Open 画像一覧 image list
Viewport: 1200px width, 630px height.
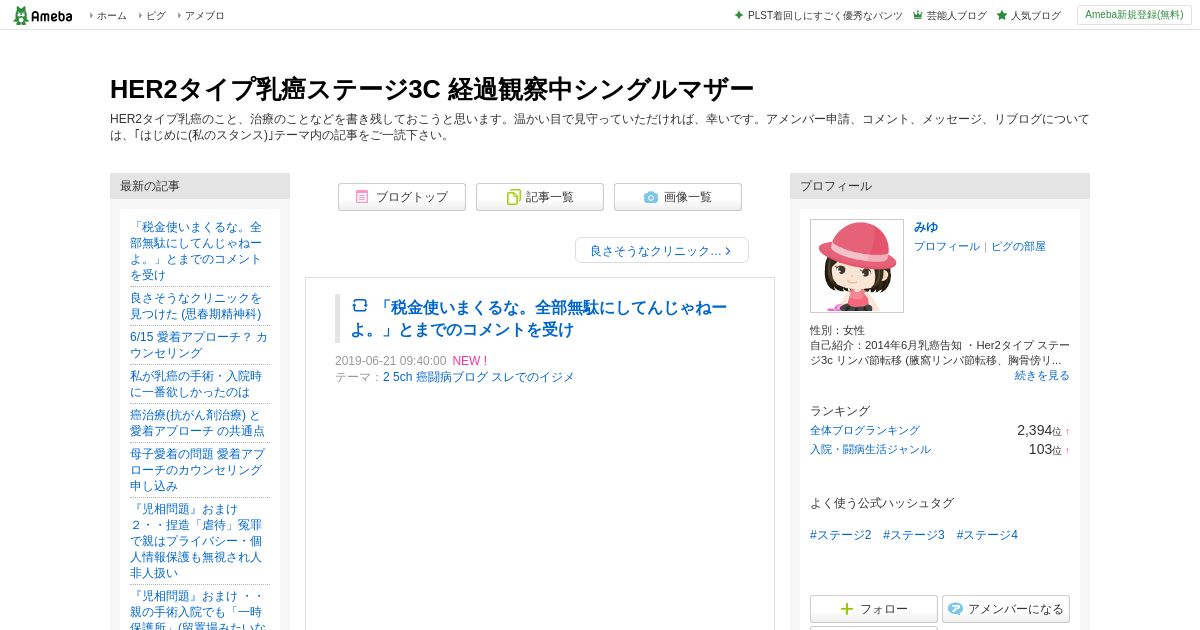point(678,197)
